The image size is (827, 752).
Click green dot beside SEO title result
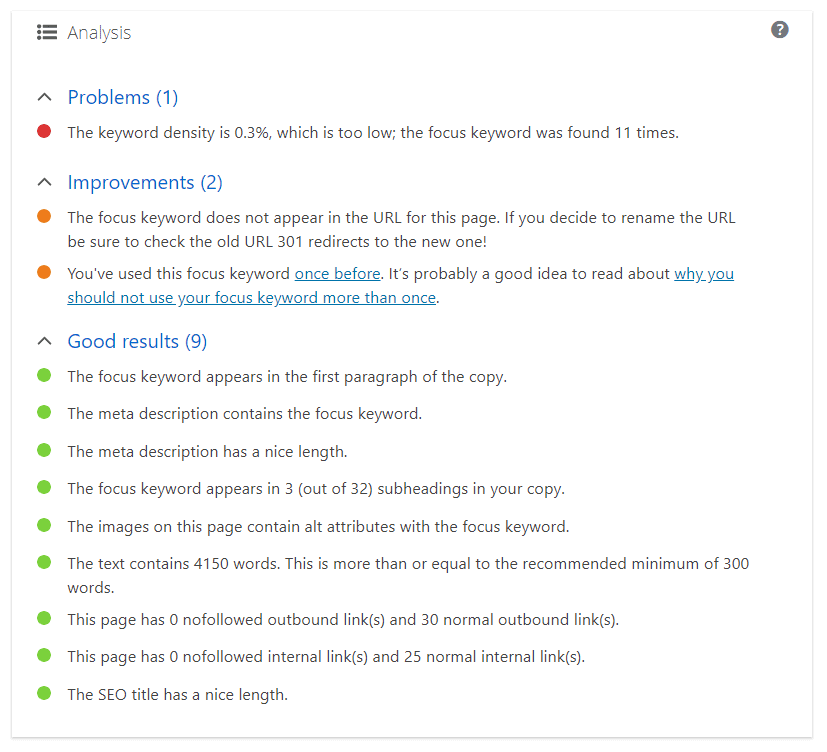[44, 693]
